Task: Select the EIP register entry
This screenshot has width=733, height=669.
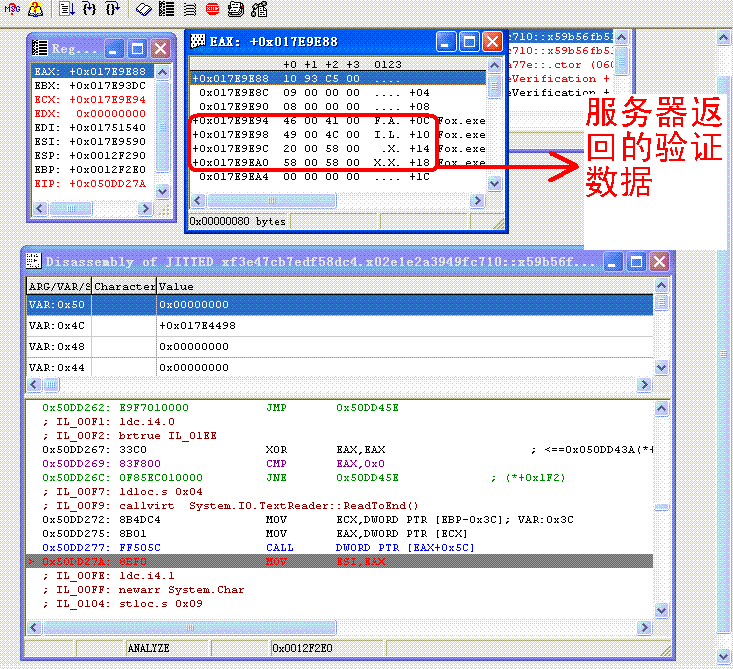Action: click(x=89, y=184)
